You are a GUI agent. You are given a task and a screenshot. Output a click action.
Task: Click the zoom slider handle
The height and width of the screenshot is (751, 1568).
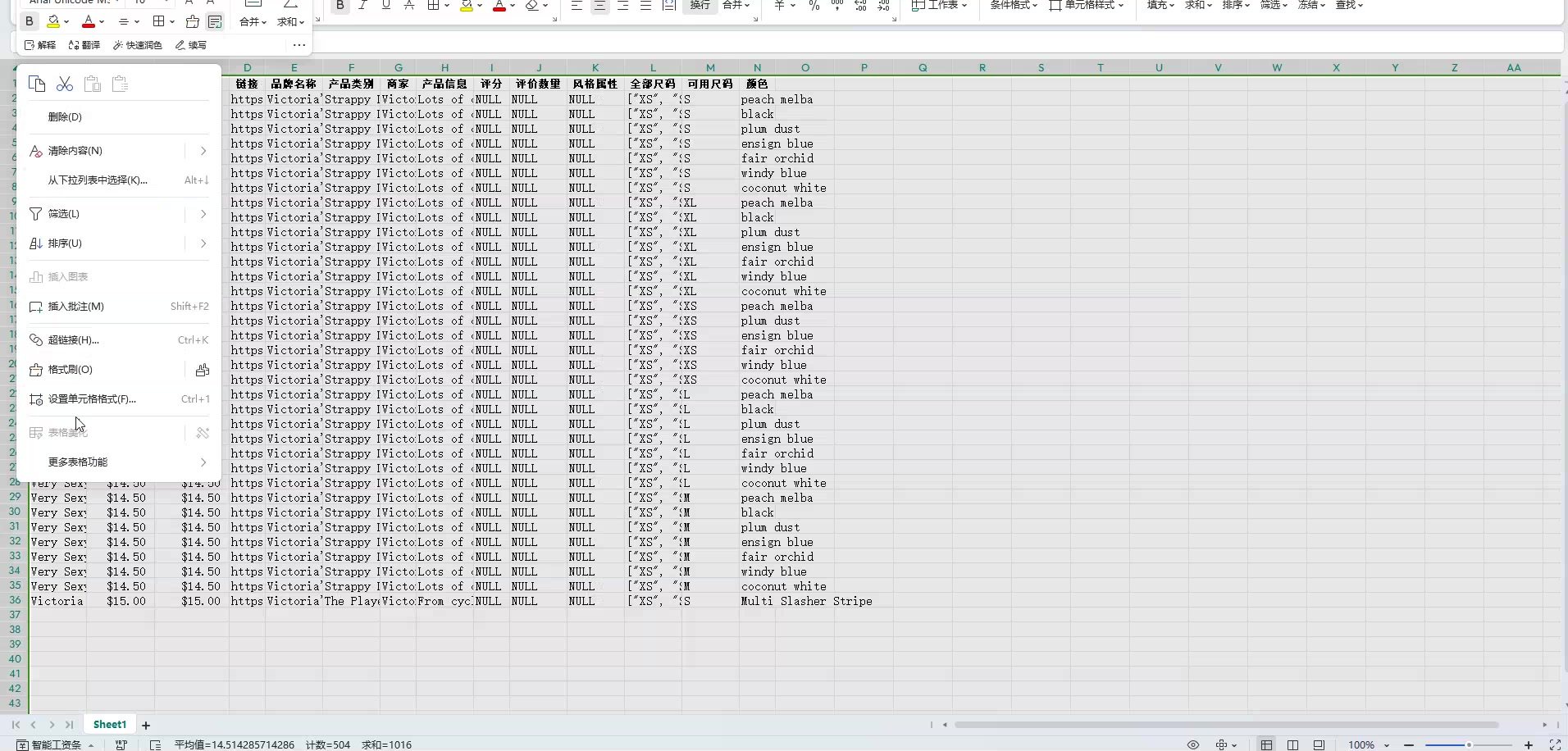pyautogui.click(x=1469, y=744)
